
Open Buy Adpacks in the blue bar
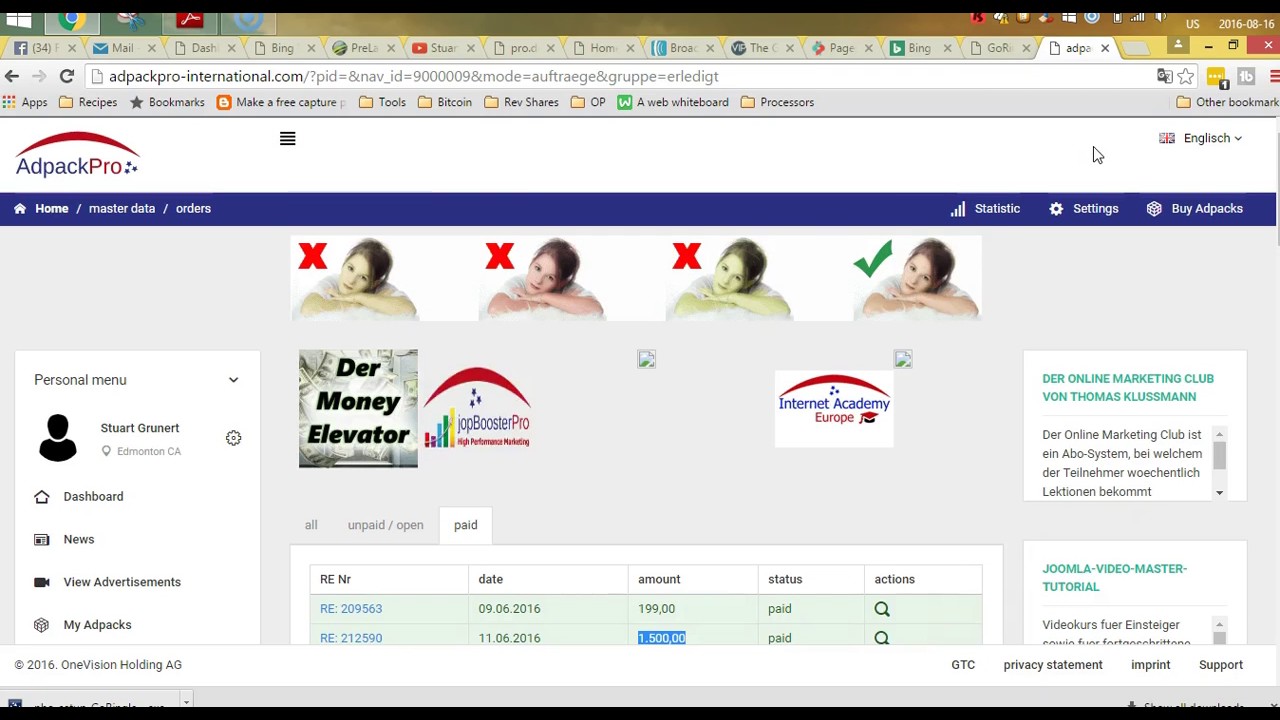(1195, 208)
